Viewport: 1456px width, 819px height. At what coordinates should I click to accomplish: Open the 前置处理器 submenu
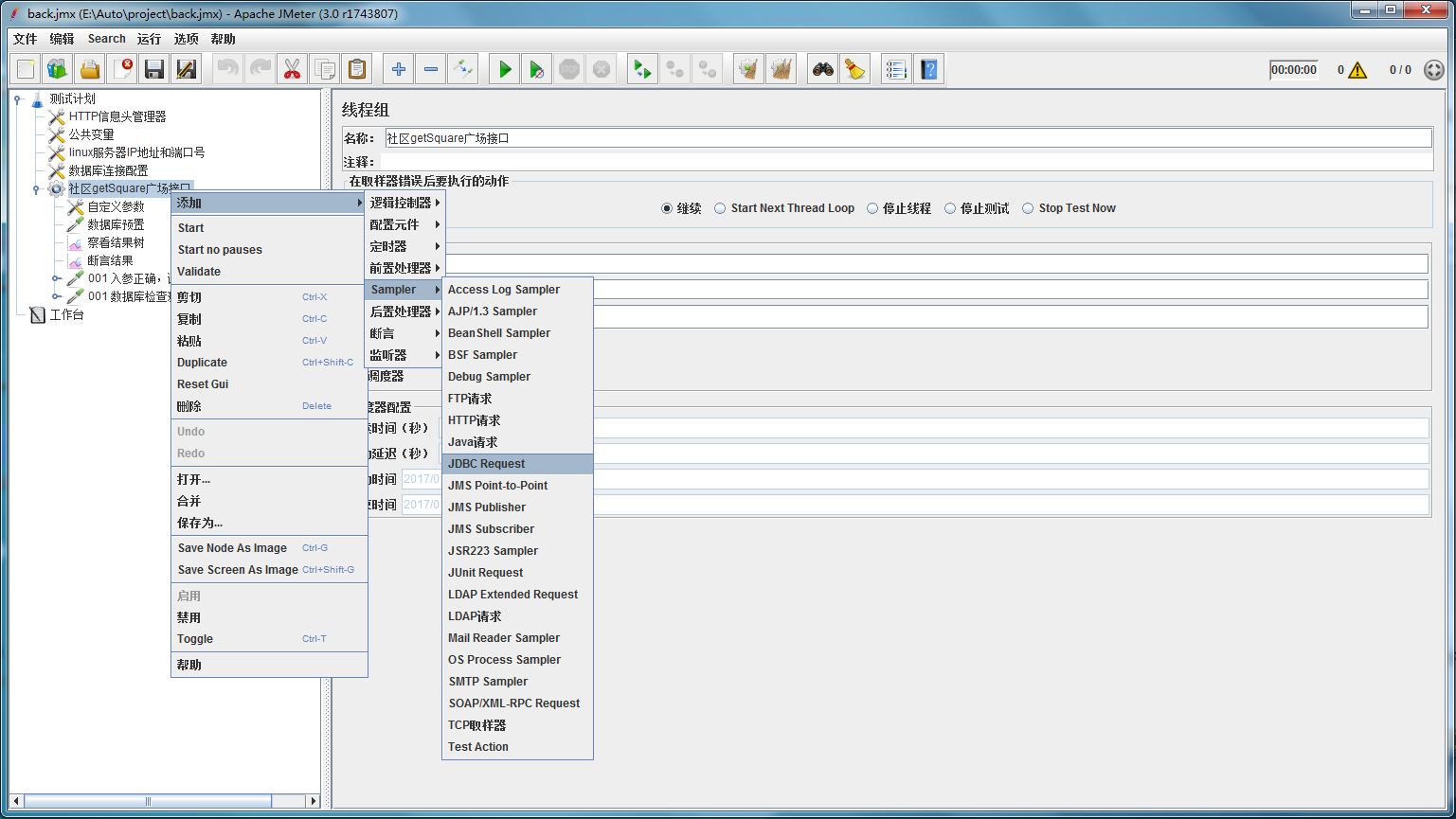(404, 268)
